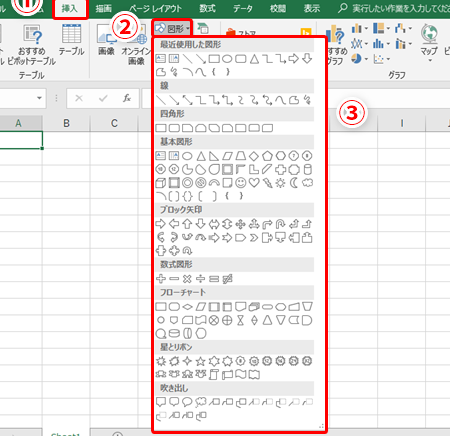Switch to the 数式 tab
The width and height of the screenshot is (450, 436).
pyautogui.click(x=207, y=8)
